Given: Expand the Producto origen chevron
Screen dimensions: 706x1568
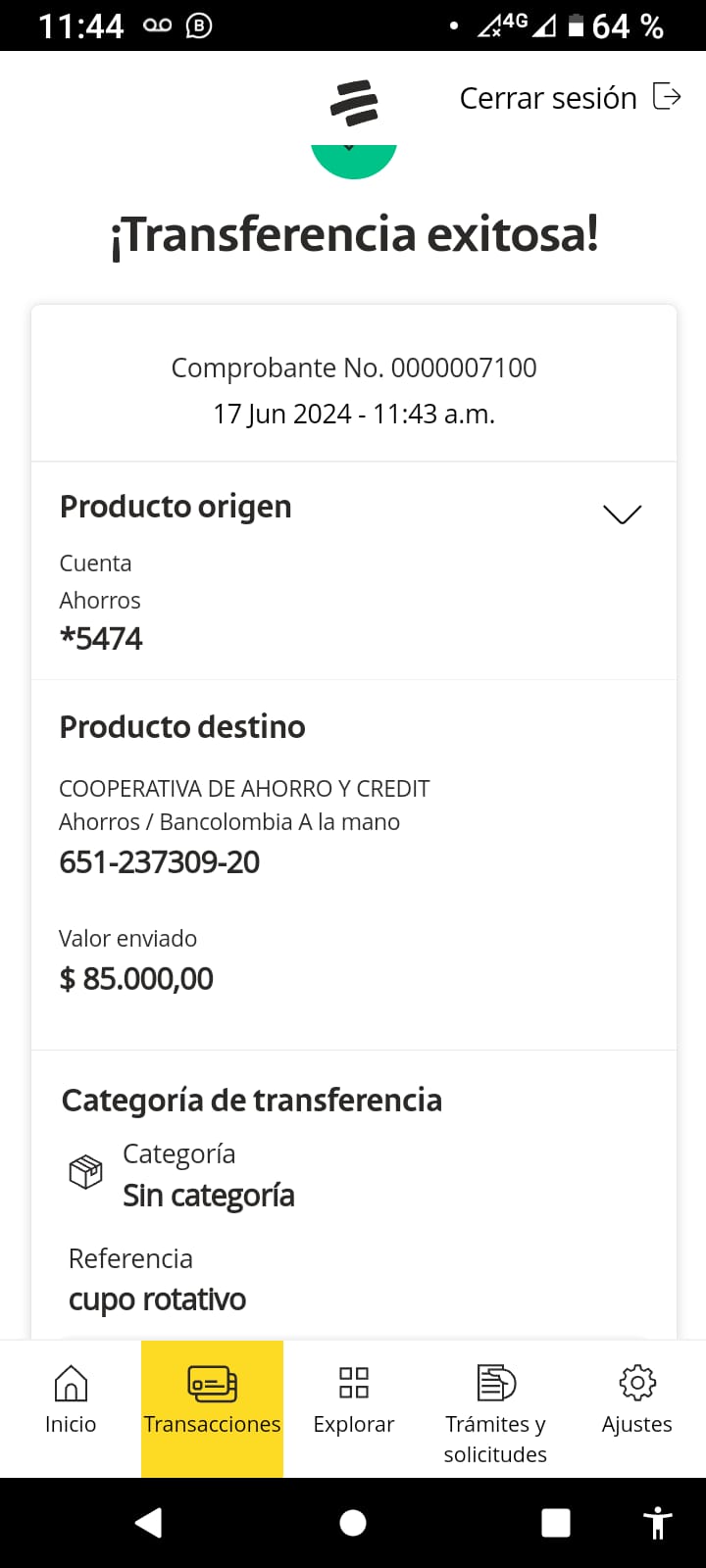Looking at the screenshot, I should (x=622, y=514).
